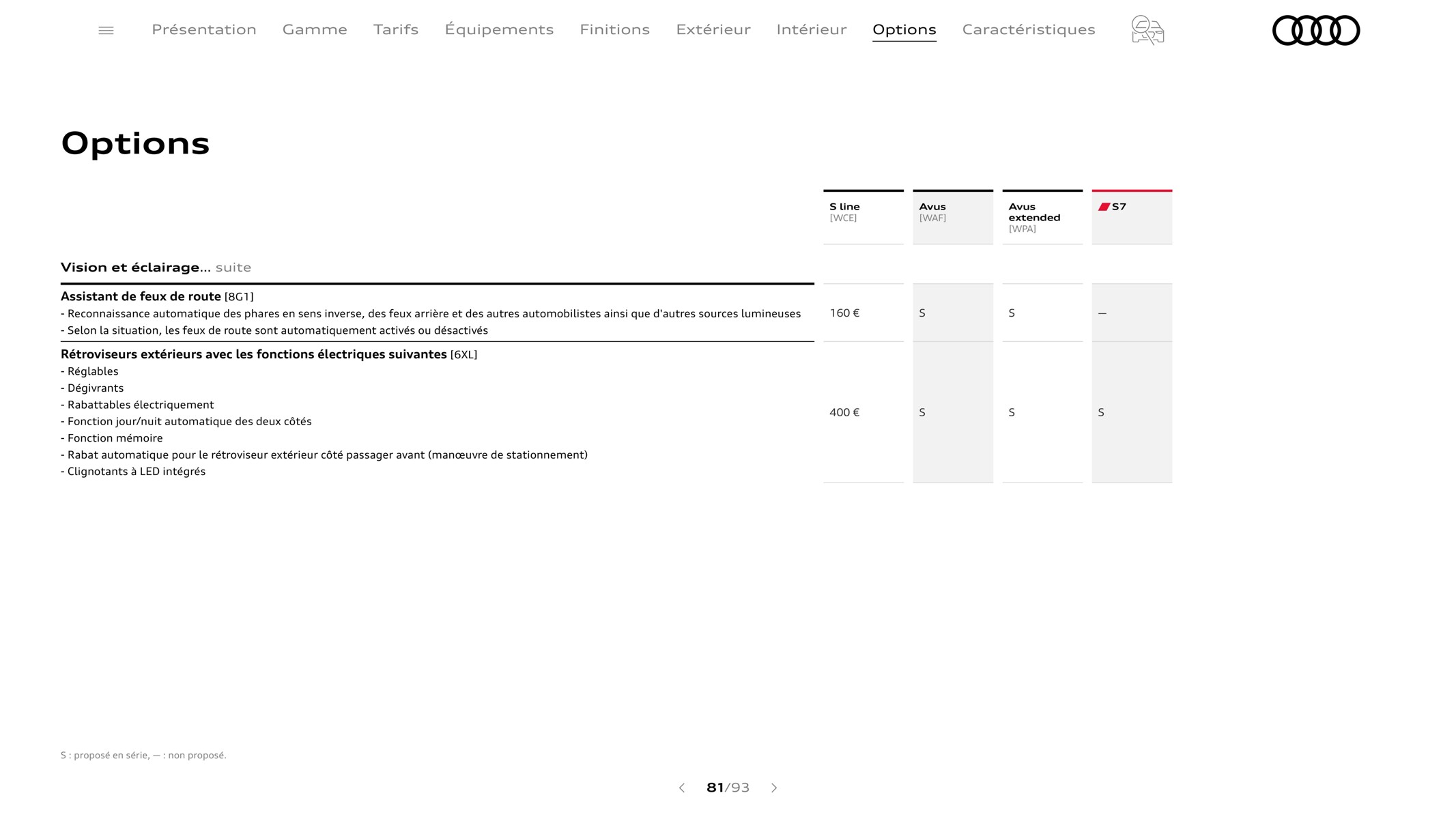Go to previous page arrow

681,788
